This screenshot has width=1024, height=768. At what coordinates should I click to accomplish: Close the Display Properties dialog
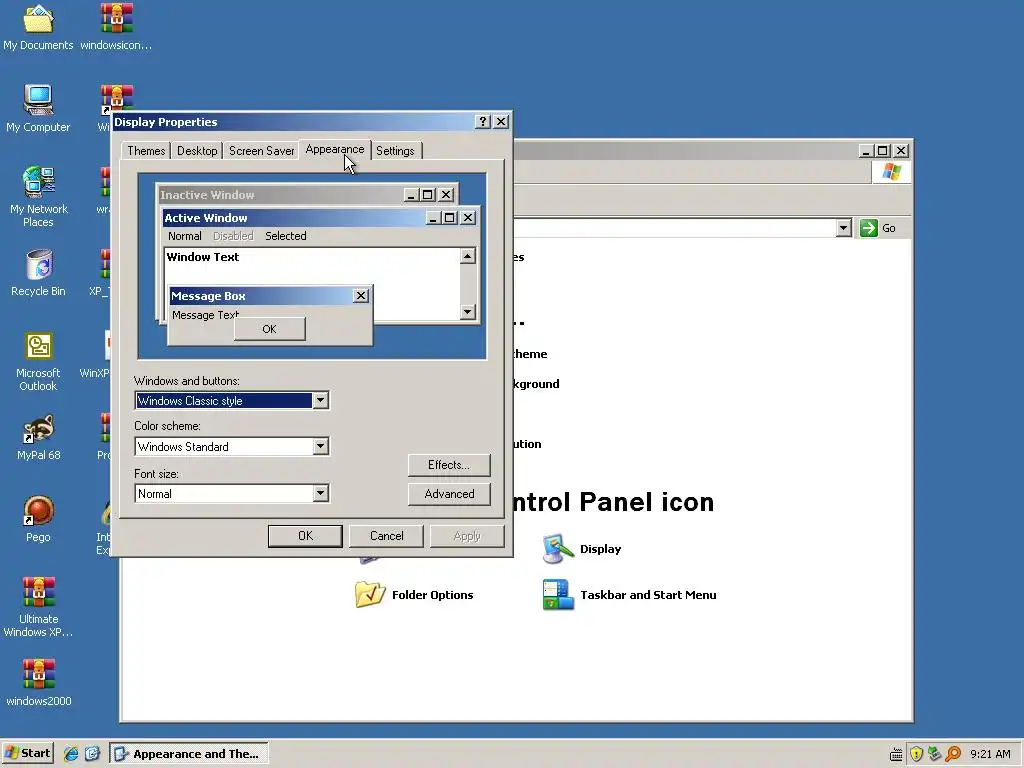point(501,121)
